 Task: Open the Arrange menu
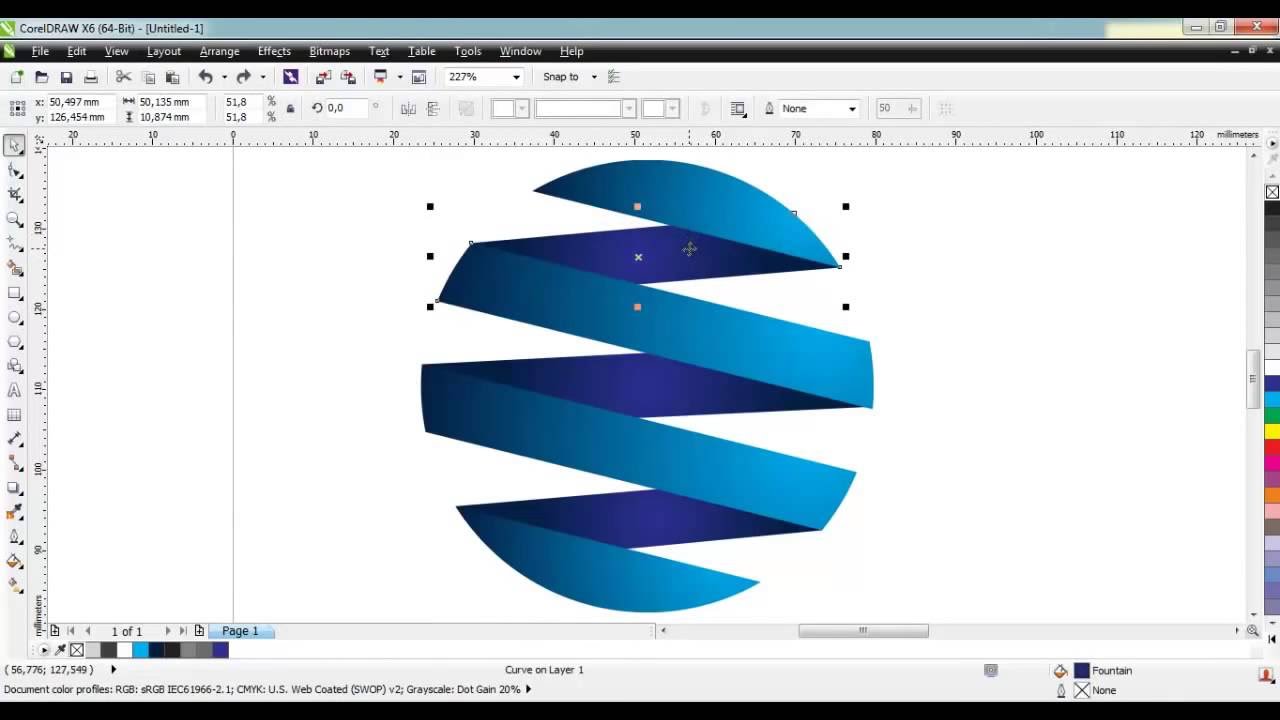pos(219,51)
